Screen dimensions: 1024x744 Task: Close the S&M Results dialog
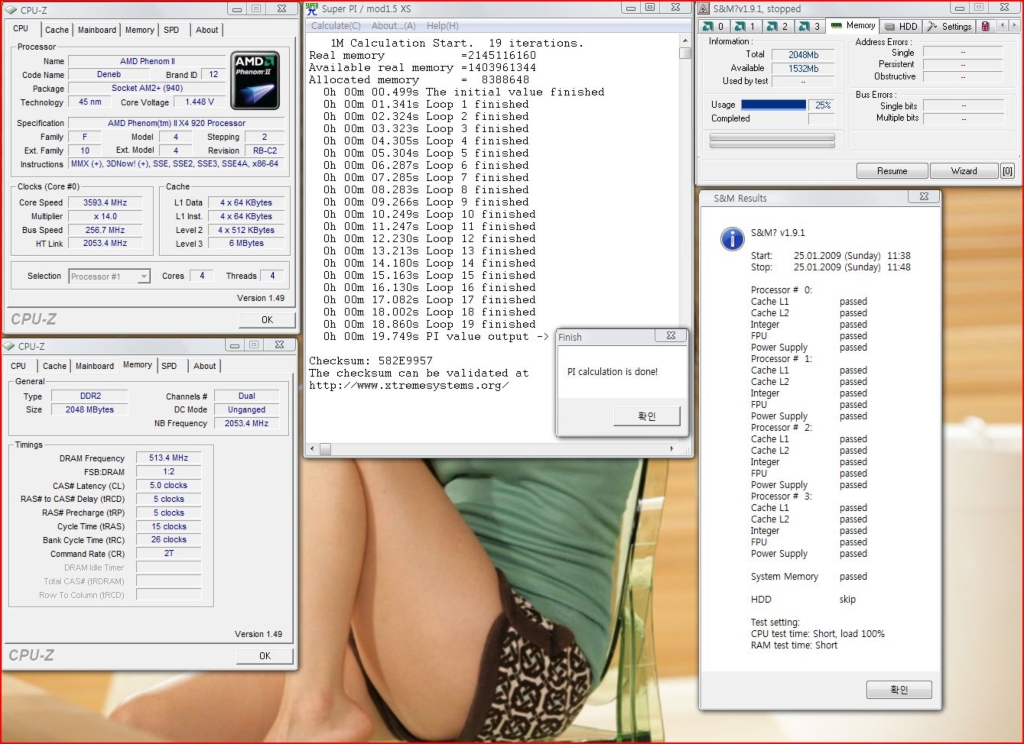pyautogui.click(x=924, y=196)
